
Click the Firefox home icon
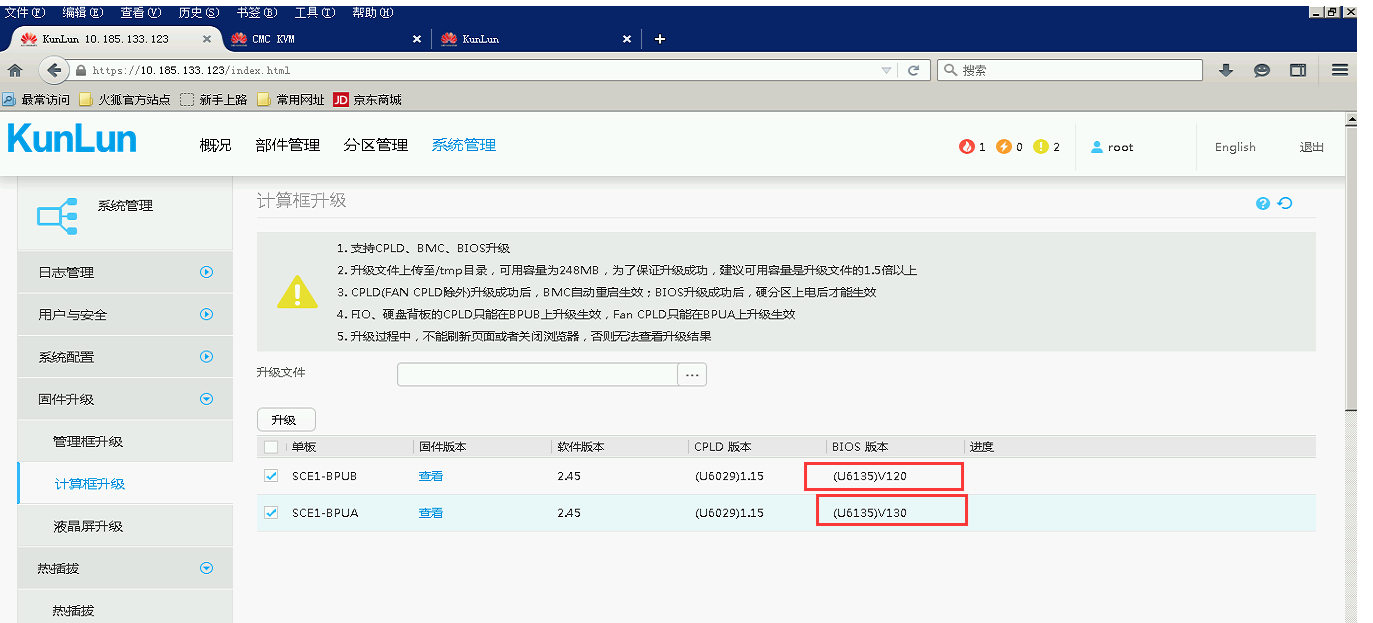[x=15, y=70]
